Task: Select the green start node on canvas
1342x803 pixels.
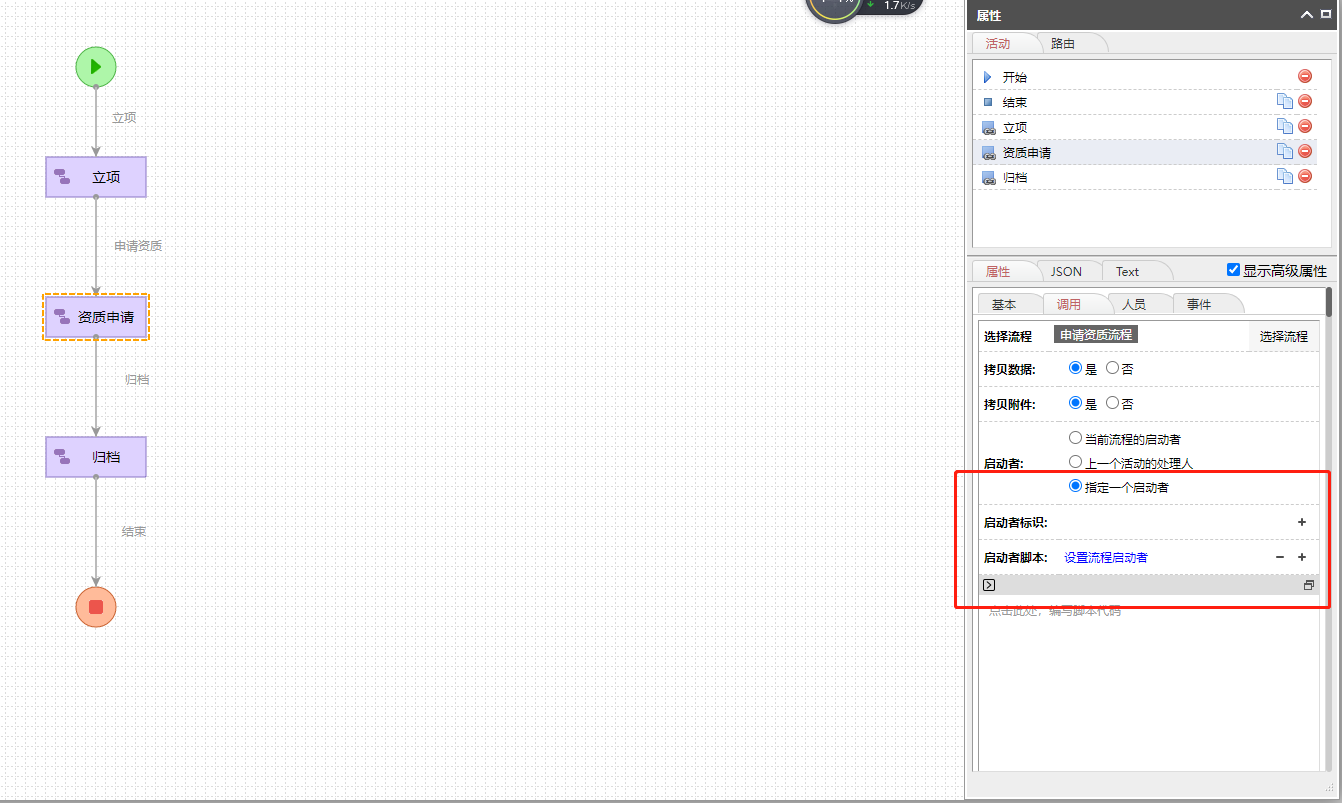Action: tap(96, 67)
